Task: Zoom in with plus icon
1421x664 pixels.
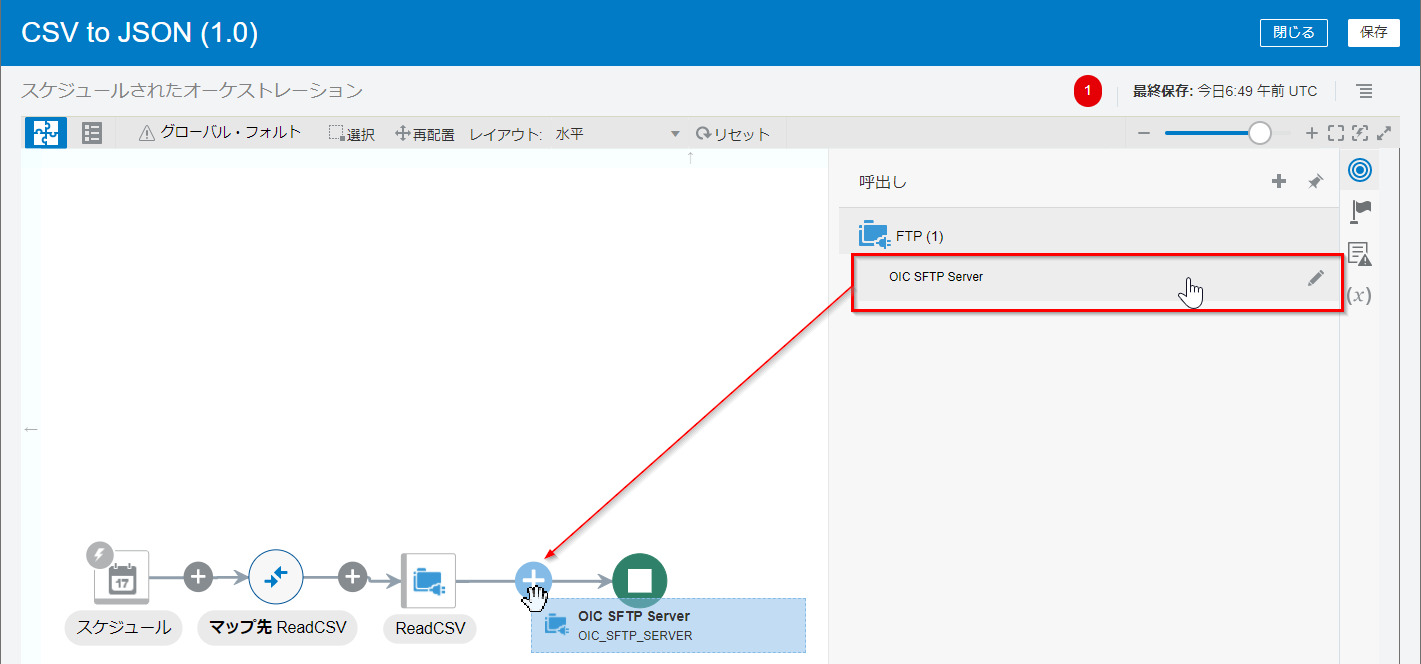Action: point(1311,134)
